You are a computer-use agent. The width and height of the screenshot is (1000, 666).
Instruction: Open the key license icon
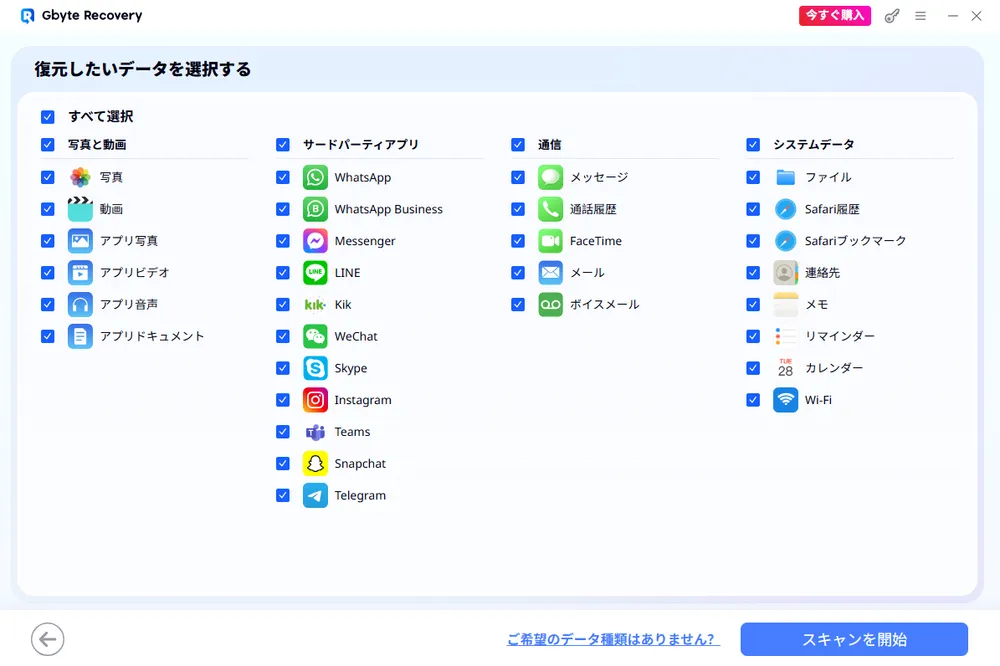892,16
